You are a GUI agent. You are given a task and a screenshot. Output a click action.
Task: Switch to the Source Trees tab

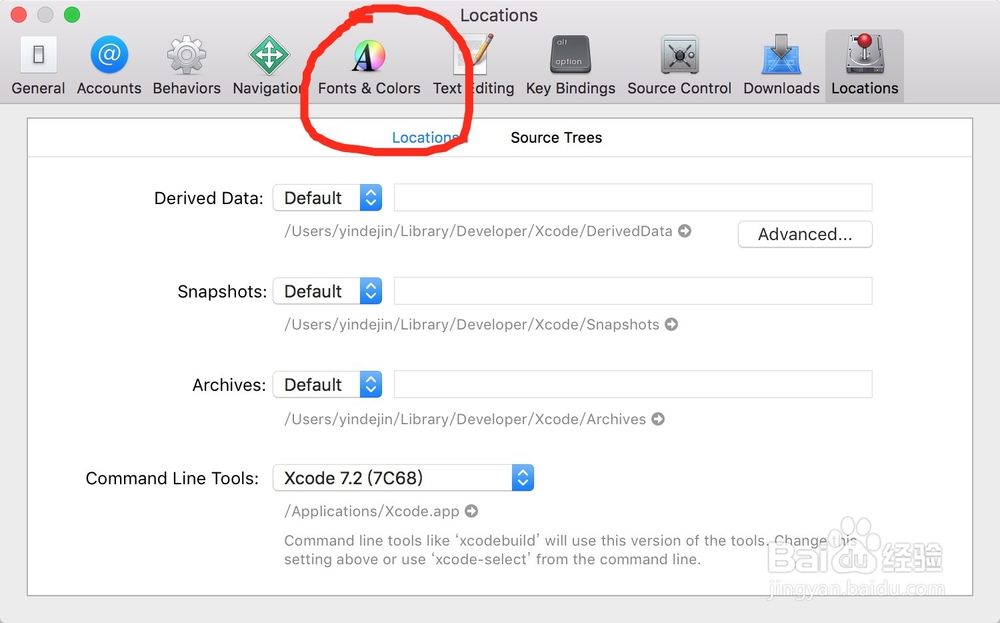tap(556, 137)
